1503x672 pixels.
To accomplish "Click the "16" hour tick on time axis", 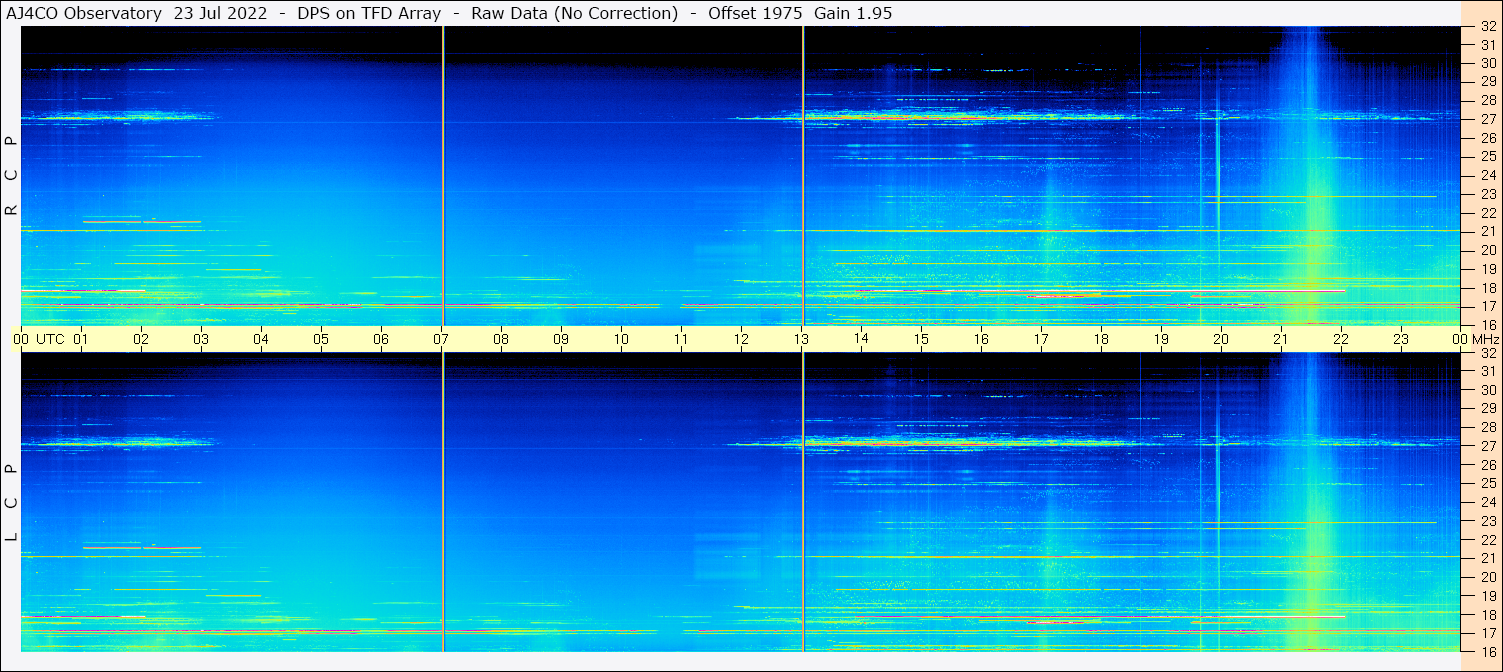I will (x=981, y=339).
